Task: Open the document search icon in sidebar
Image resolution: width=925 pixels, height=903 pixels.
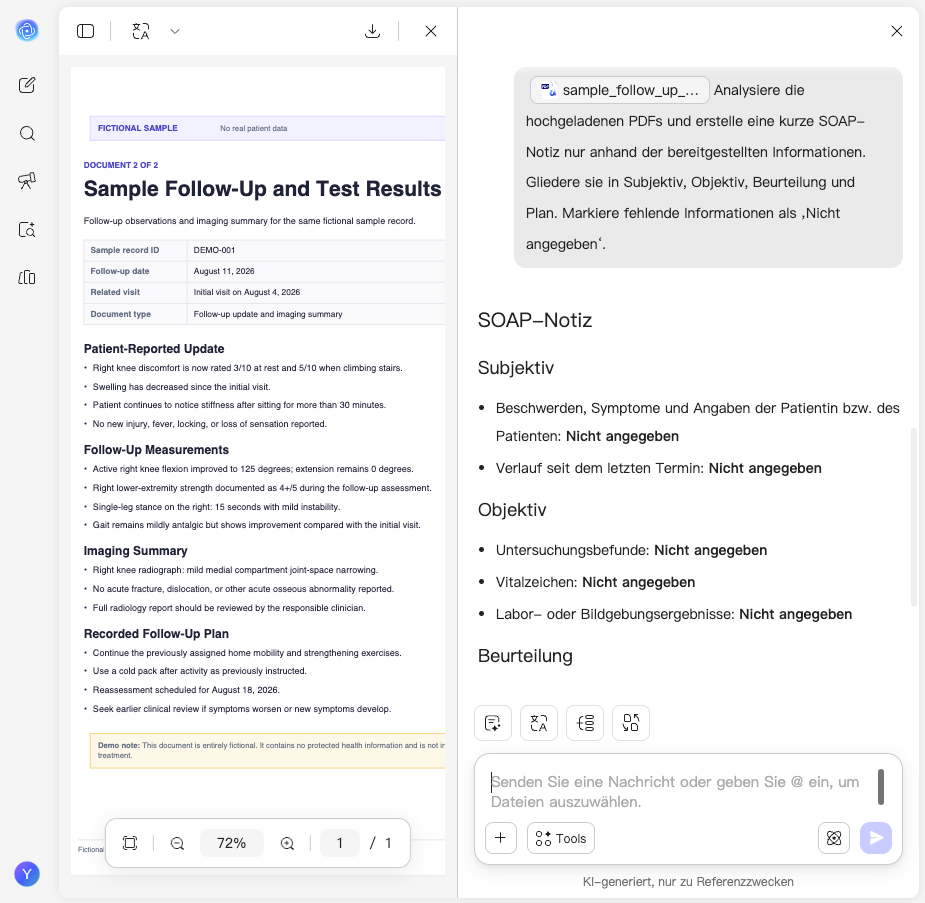Action: pyautogui.click(x=27, y=229)
